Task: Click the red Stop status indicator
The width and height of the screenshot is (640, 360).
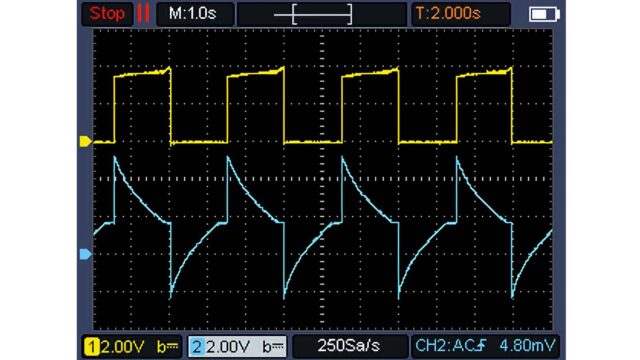Action: click(x=107, y=13)
